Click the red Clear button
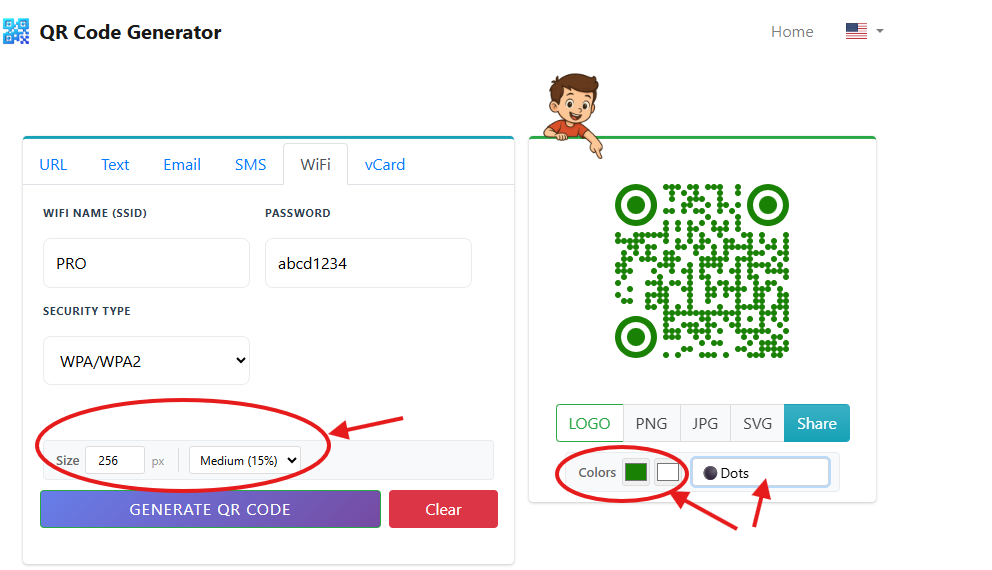Viewport: 992px width, 570px height. click(x=443, y=509)
